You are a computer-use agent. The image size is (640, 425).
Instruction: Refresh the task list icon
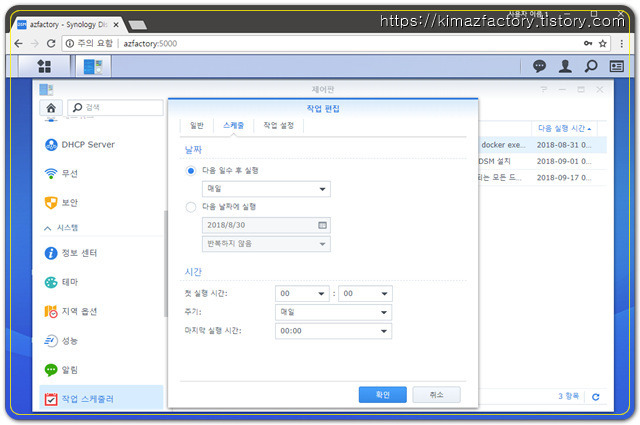[x=596, y=397]
